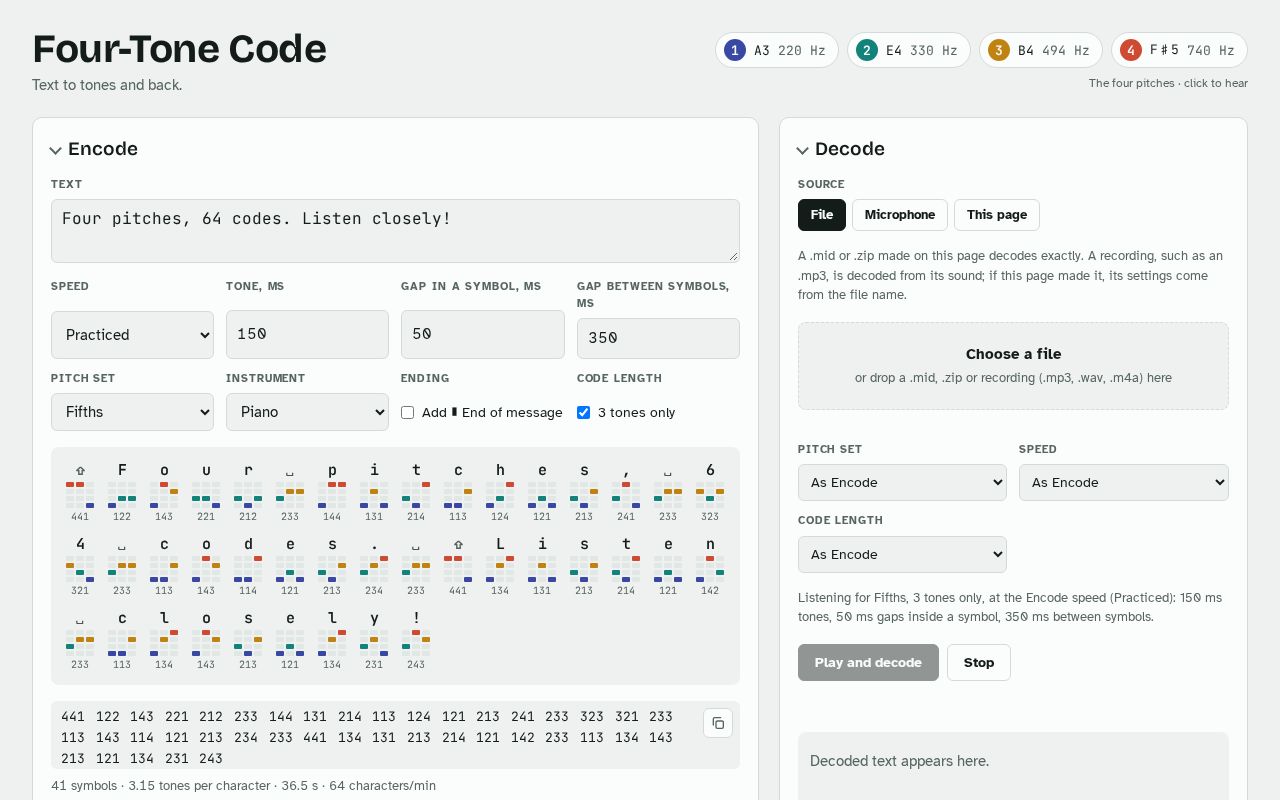The height and width of the screenshot is (800, 1280).
Task: Open the Encode Pitch set dropdown
Action: 132,412
